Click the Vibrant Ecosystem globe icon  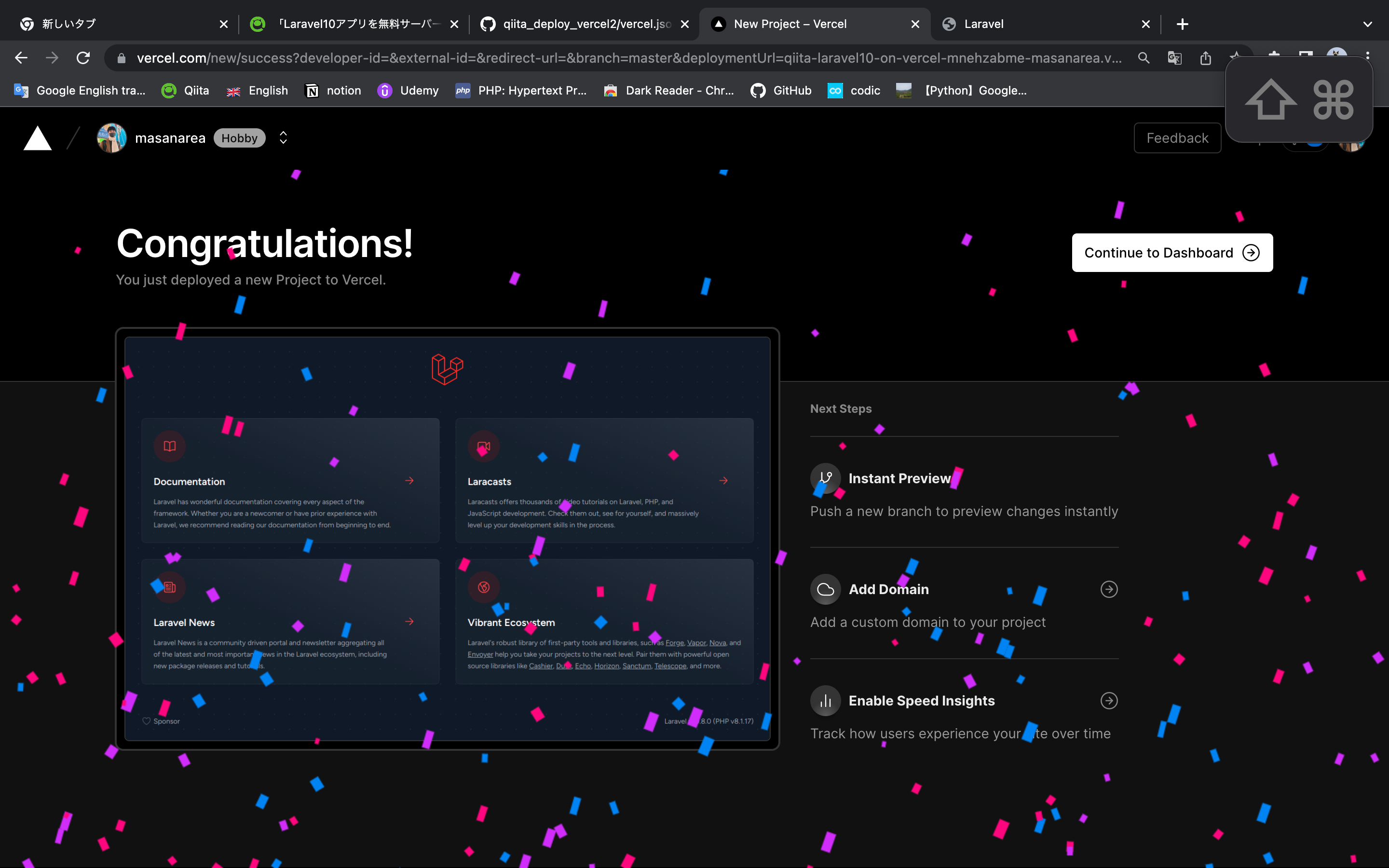coord(483,587)
